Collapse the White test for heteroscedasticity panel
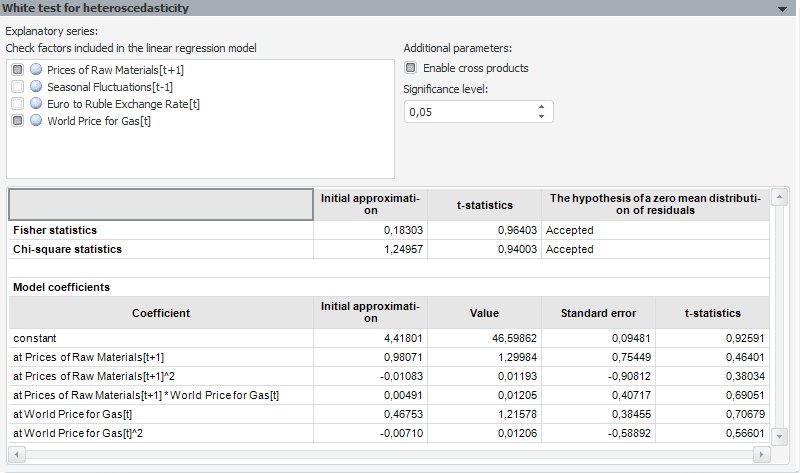Image resolution: width=800 pixels, height=473 pixels. pyautogui.click(x=782, y=8)
